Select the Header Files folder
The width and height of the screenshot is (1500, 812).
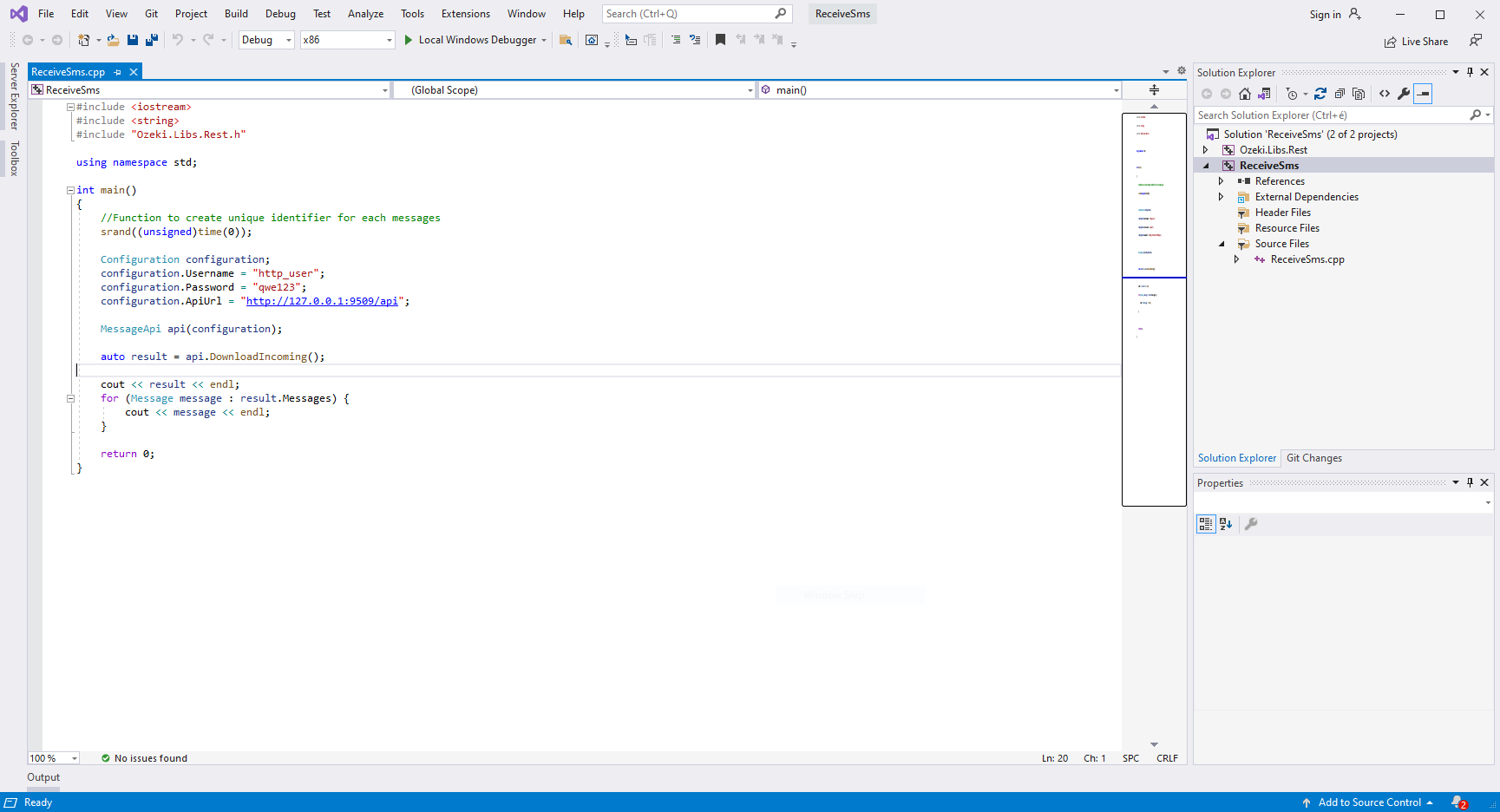(x=1282, y=213)
